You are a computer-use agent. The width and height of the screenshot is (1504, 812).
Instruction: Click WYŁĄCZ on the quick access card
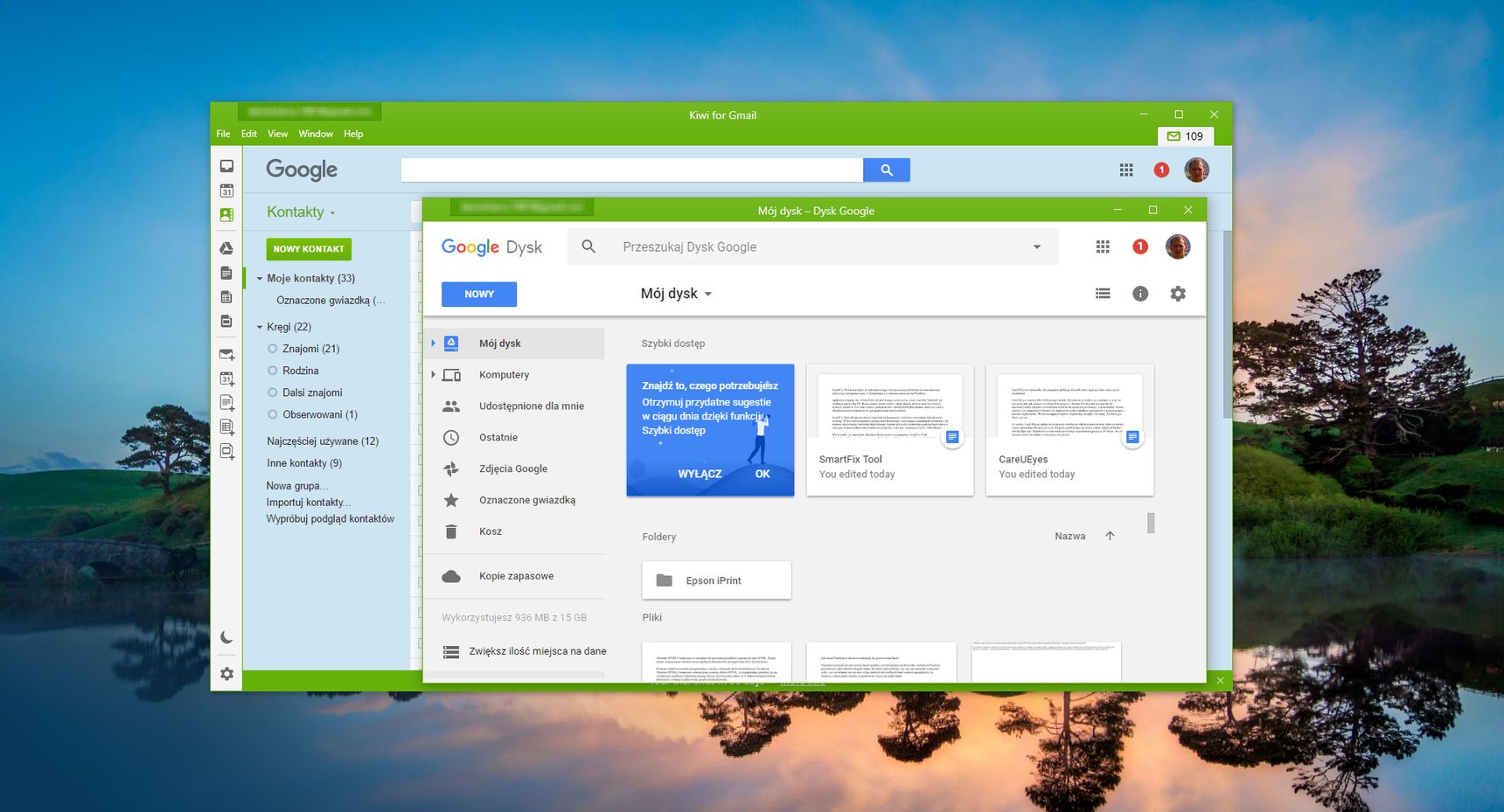coord(700,475)
